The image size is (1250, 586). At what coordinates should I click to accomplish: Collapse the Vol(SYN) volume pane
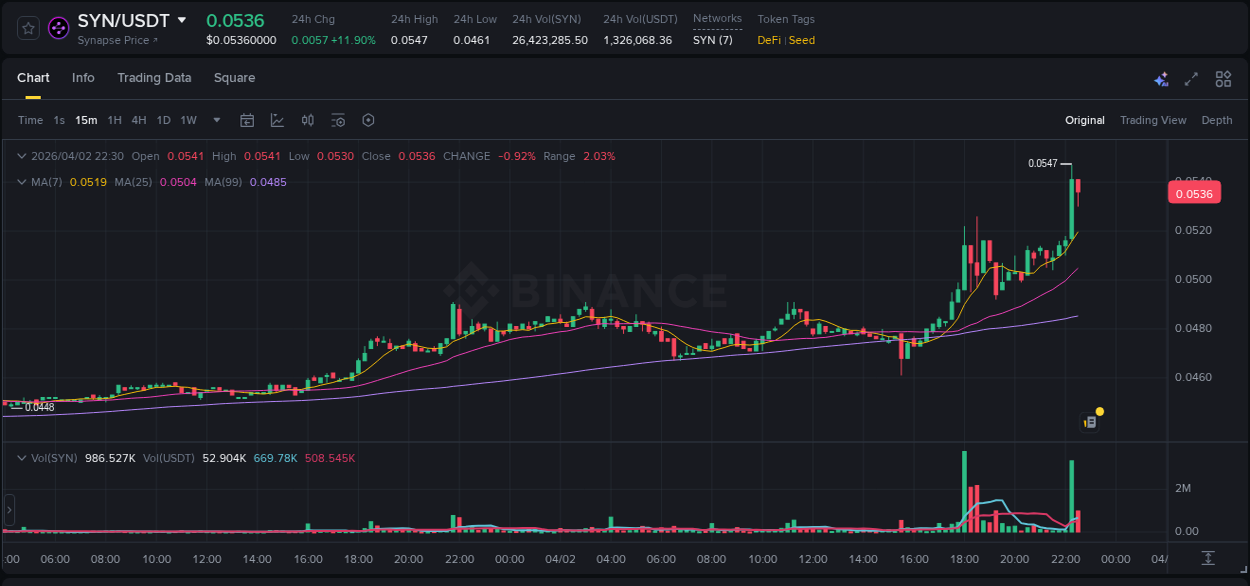(22, 456)
